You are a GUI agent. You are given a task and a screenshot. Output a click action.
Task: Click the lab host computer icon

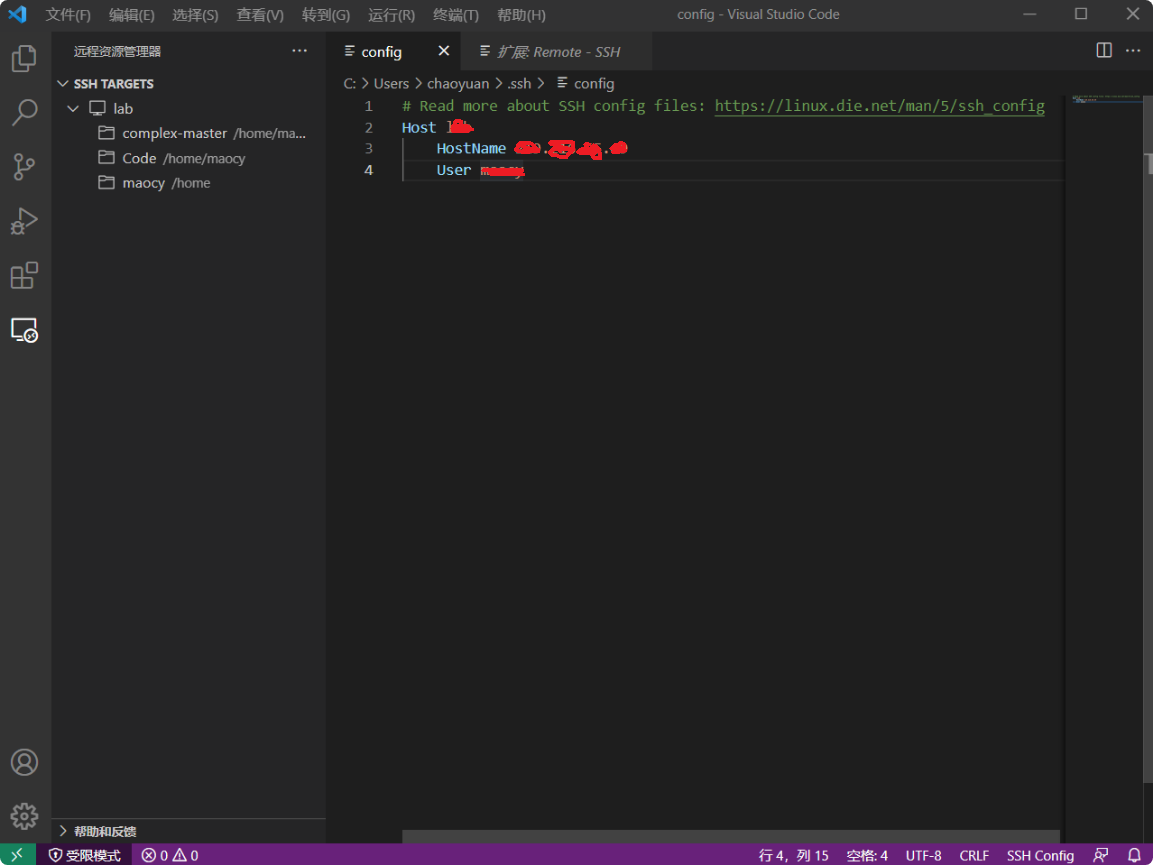(x=97, y=108)
